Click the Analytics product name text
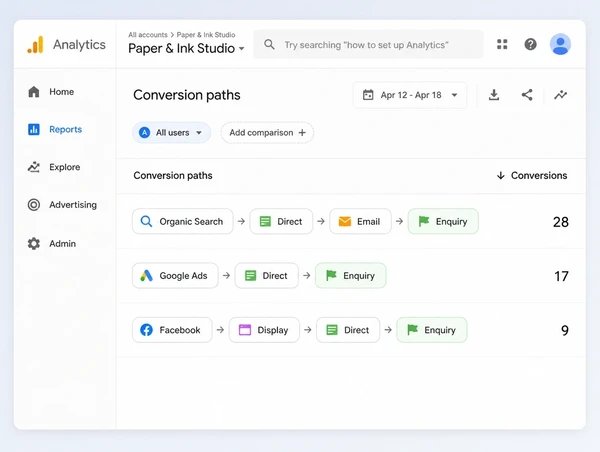 point(79,45)
